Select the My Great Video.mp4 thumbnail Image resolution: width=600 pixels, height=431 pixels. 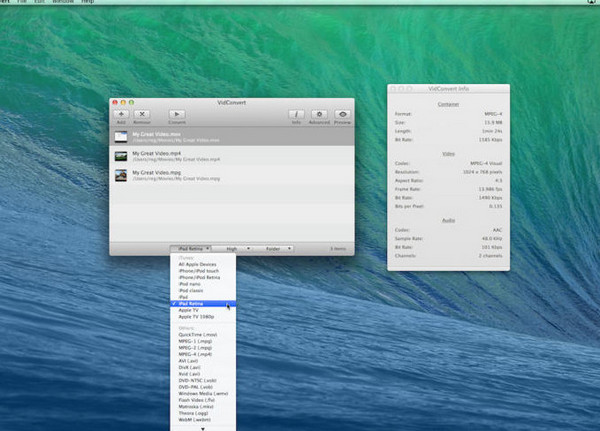click(121, 156)
